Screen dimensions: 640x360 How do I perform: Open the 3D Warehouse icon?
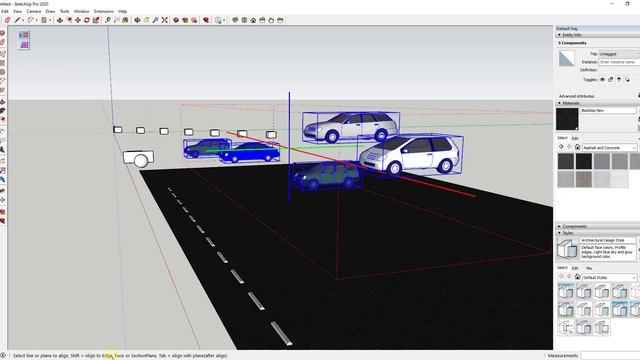176,20
